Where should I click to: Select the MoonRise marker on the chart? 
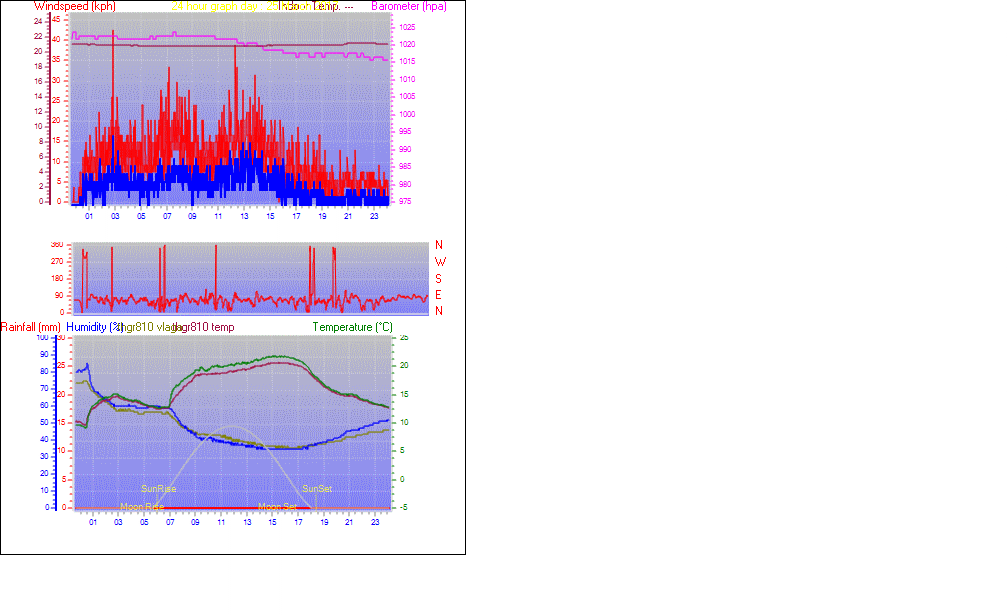pos(141,507)
